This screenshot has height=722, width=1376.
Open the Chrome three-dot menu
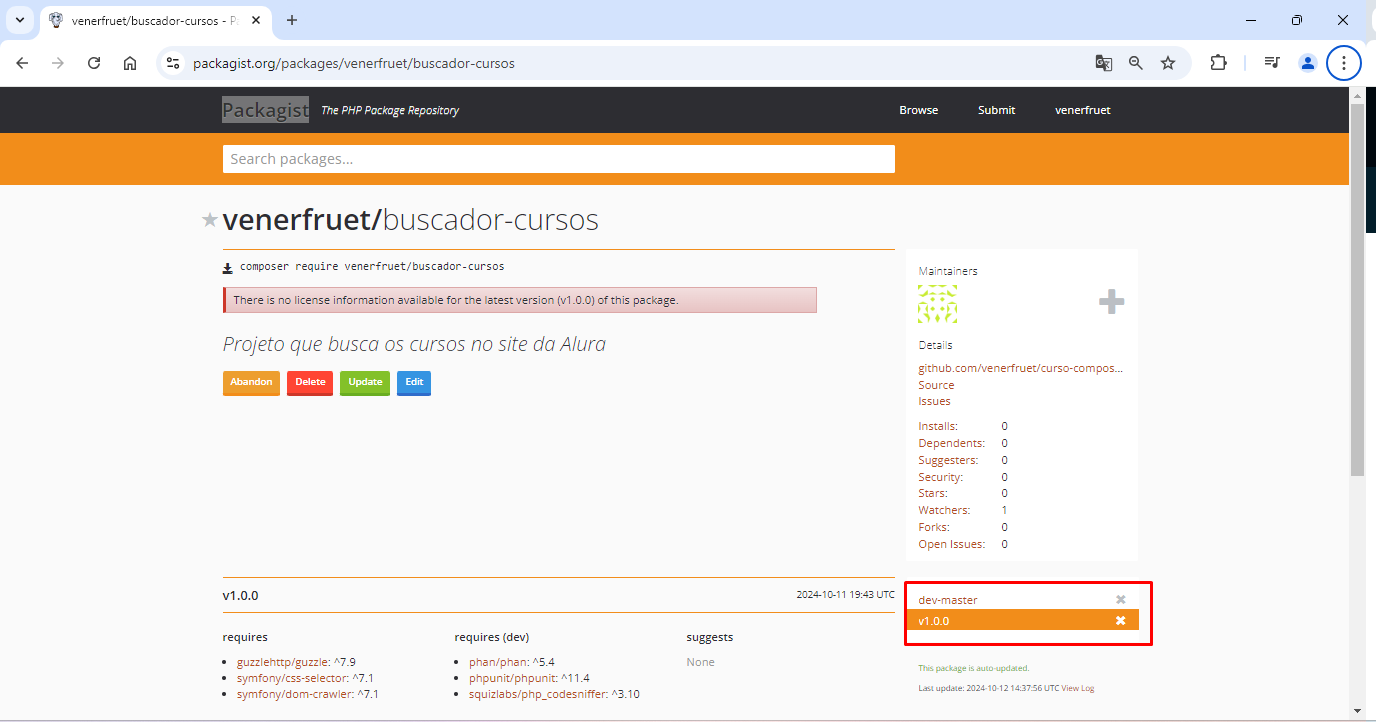pyautogui.click(x=1344, y=63)
